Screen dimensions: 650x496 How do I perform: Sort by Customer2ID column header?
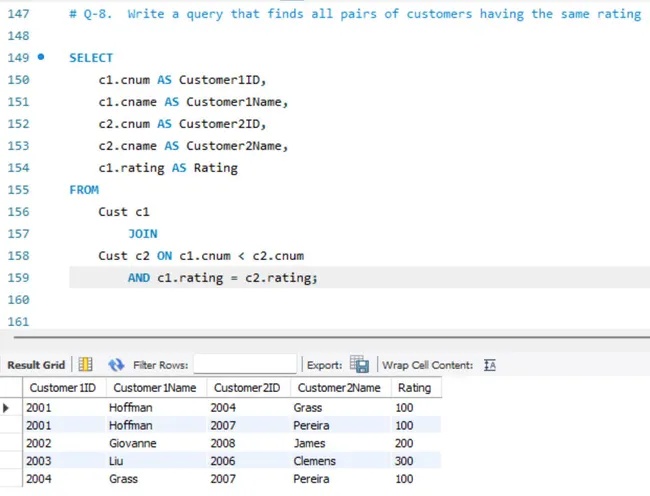click(x=247, y=388)
